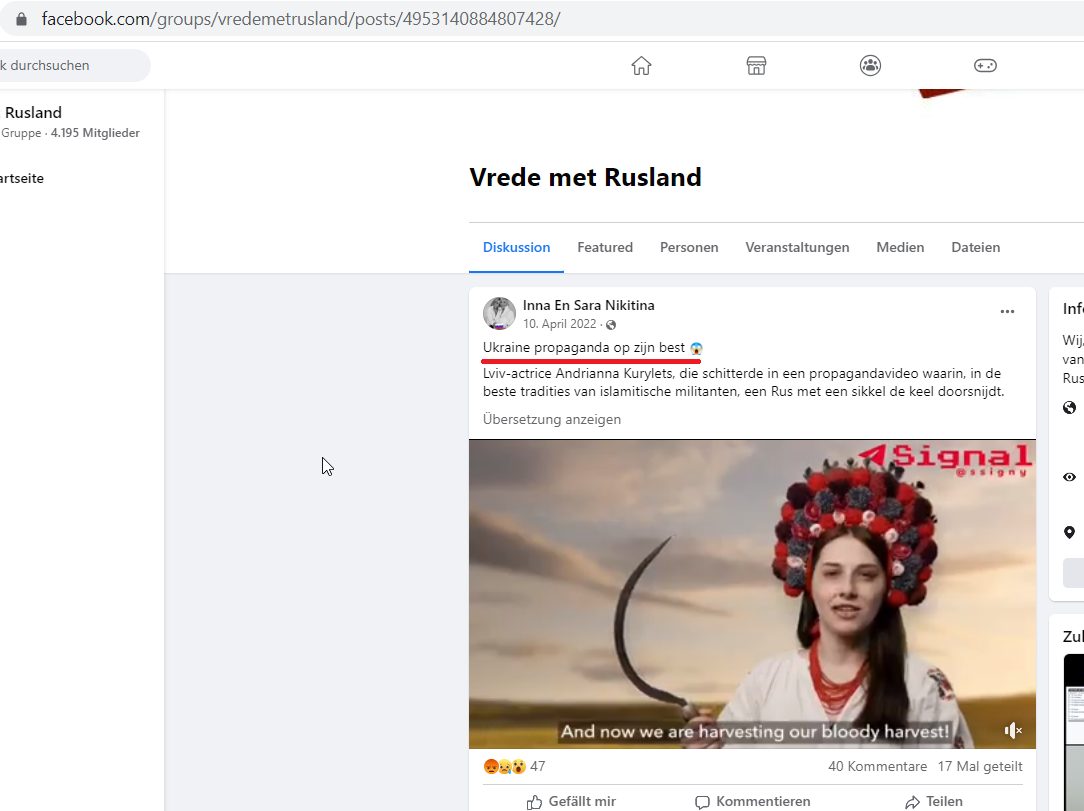Click the globe icon in Info panel
This screenshot has width=1084, height=811.
coord(1069,407)
